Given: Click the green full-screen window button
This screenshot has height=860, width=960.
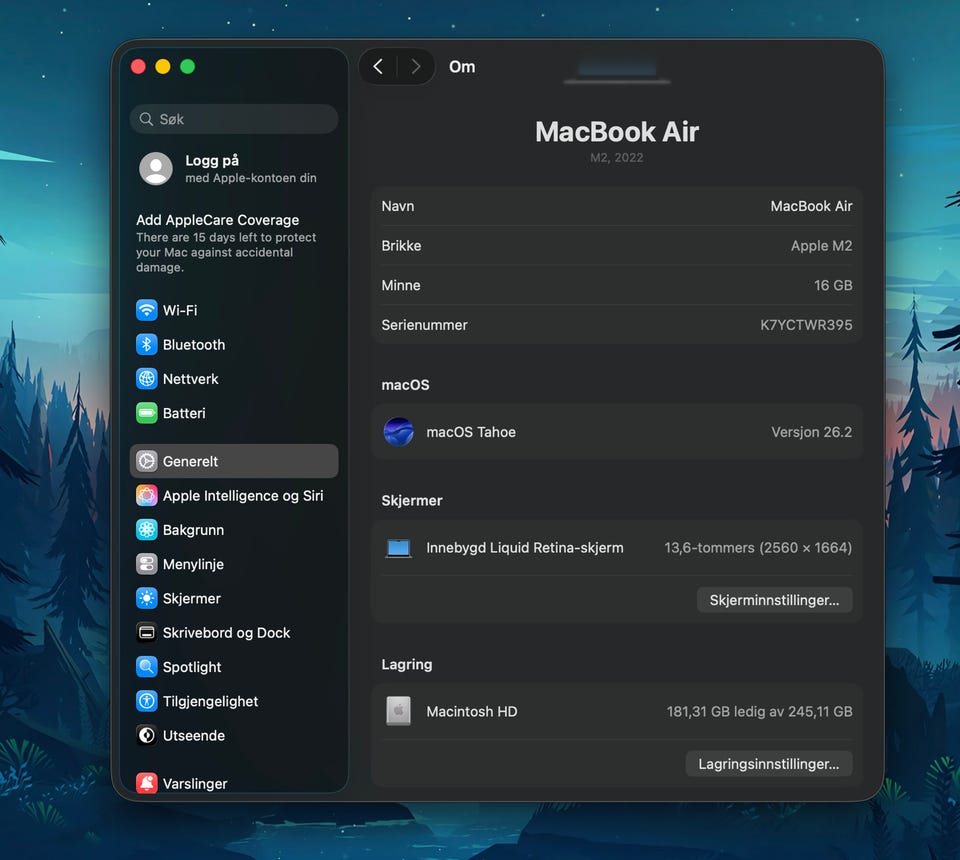Looking at the screenshot, I should point(187,66).
